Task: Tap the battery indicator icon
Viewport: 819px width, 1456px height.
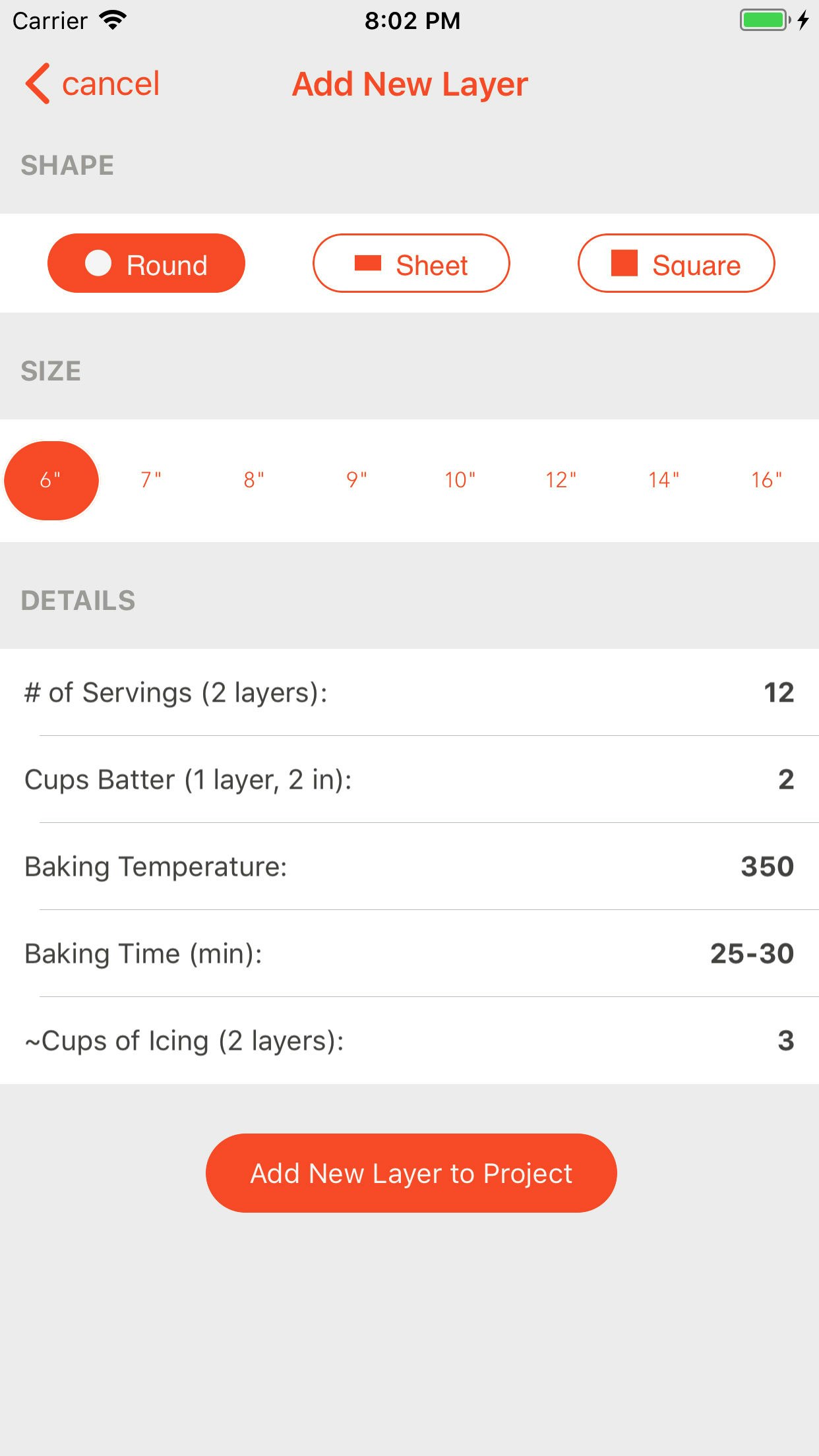Action: (766, 20)
